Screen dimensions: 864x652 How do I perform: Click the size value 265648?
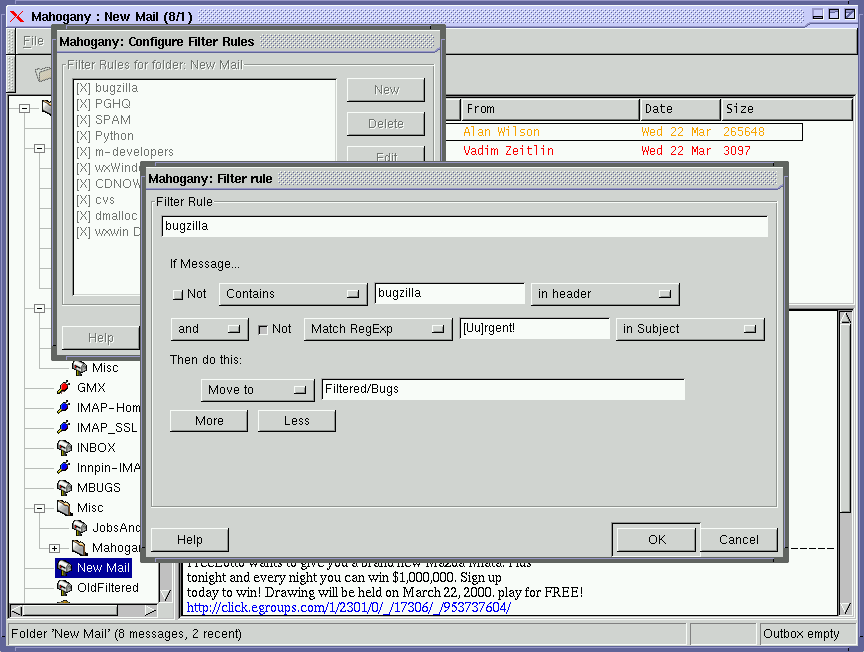744,132
